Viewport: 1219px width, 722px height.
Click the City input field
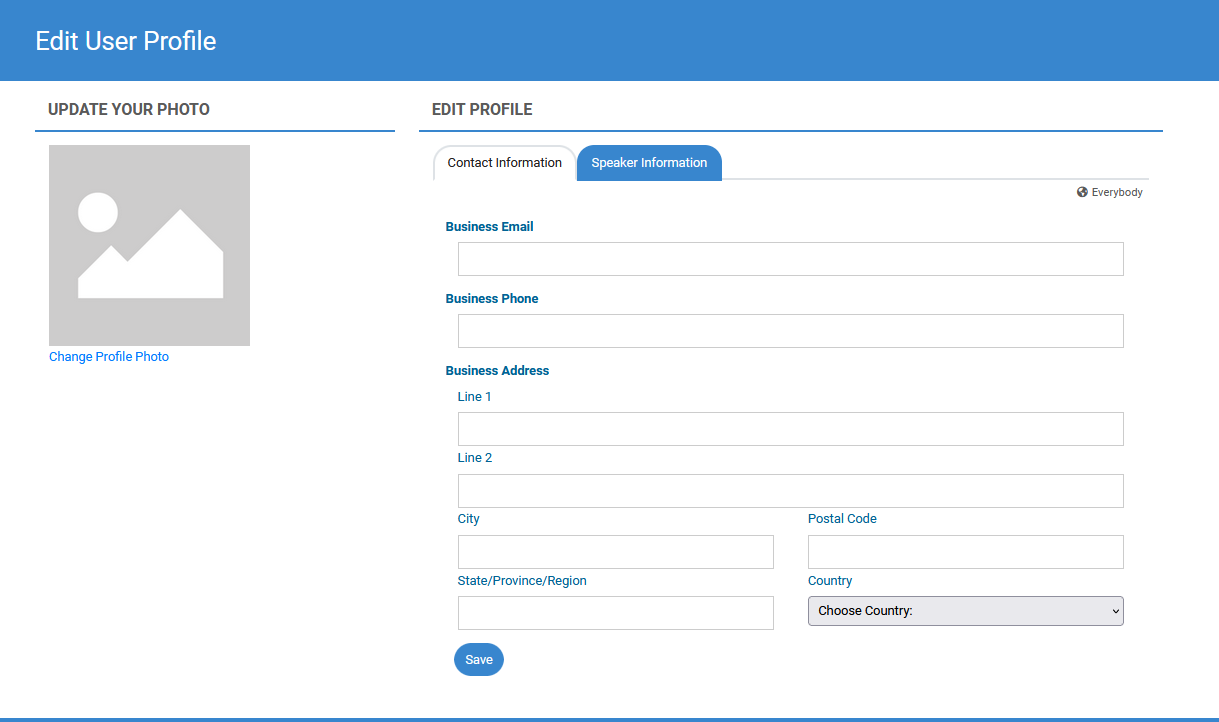pos(615,552)
